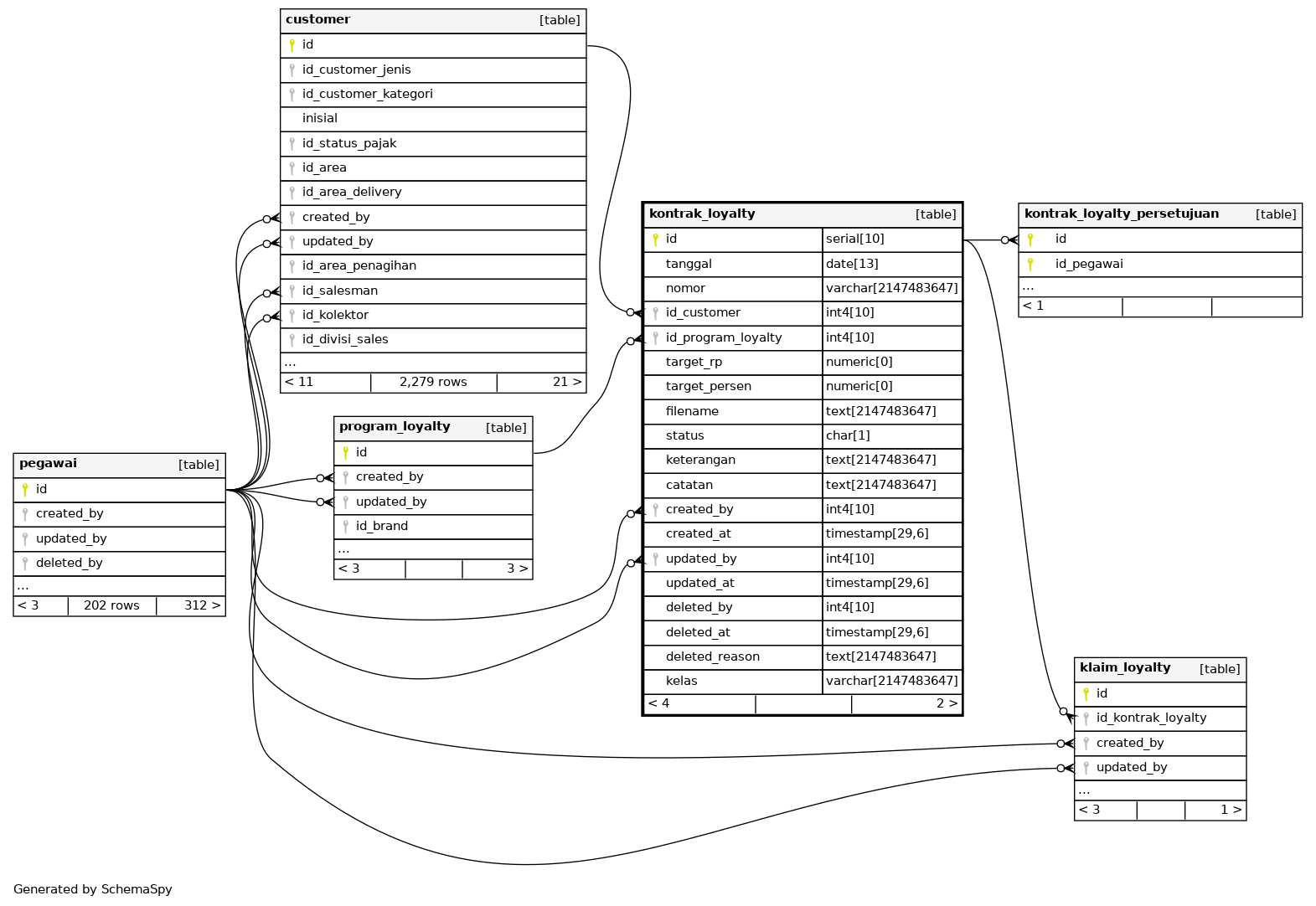Click the key icon beside id_pegawai
The width and height of the screenshot is (1316, 906).
(x=1030, y=265)
